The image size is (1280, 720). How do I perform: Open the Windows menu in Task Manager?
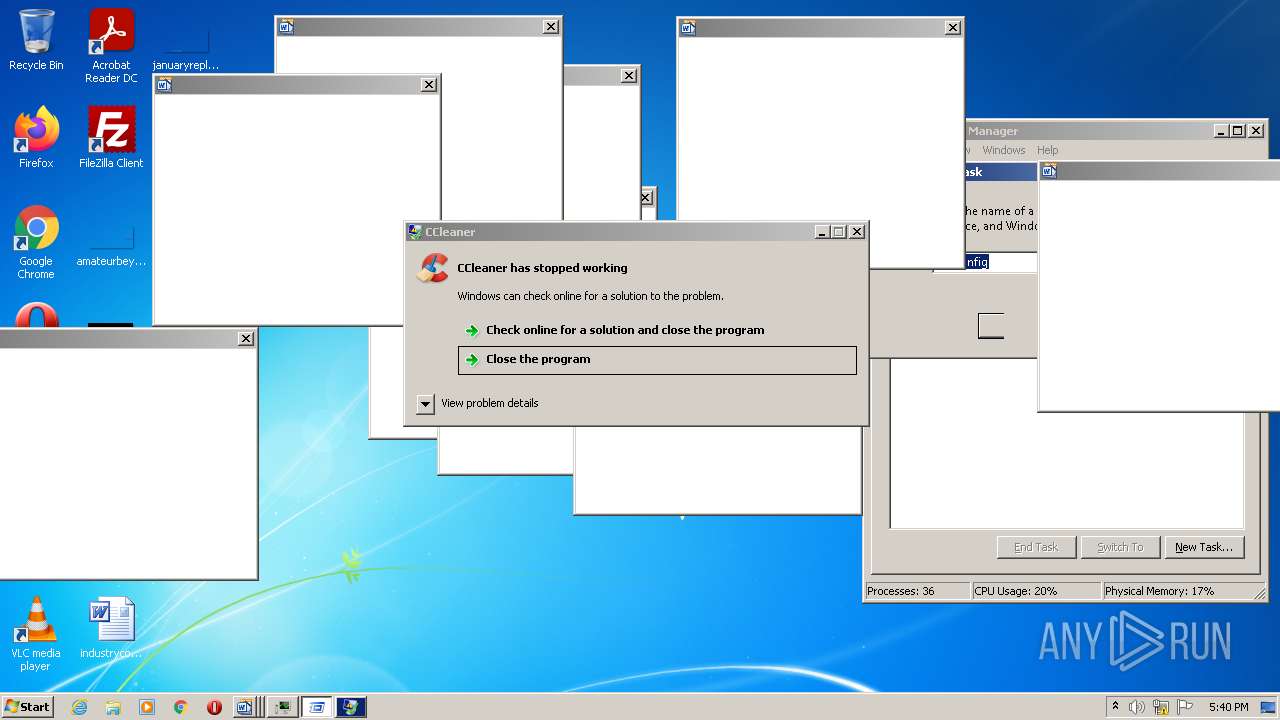tap(1003, 150)
